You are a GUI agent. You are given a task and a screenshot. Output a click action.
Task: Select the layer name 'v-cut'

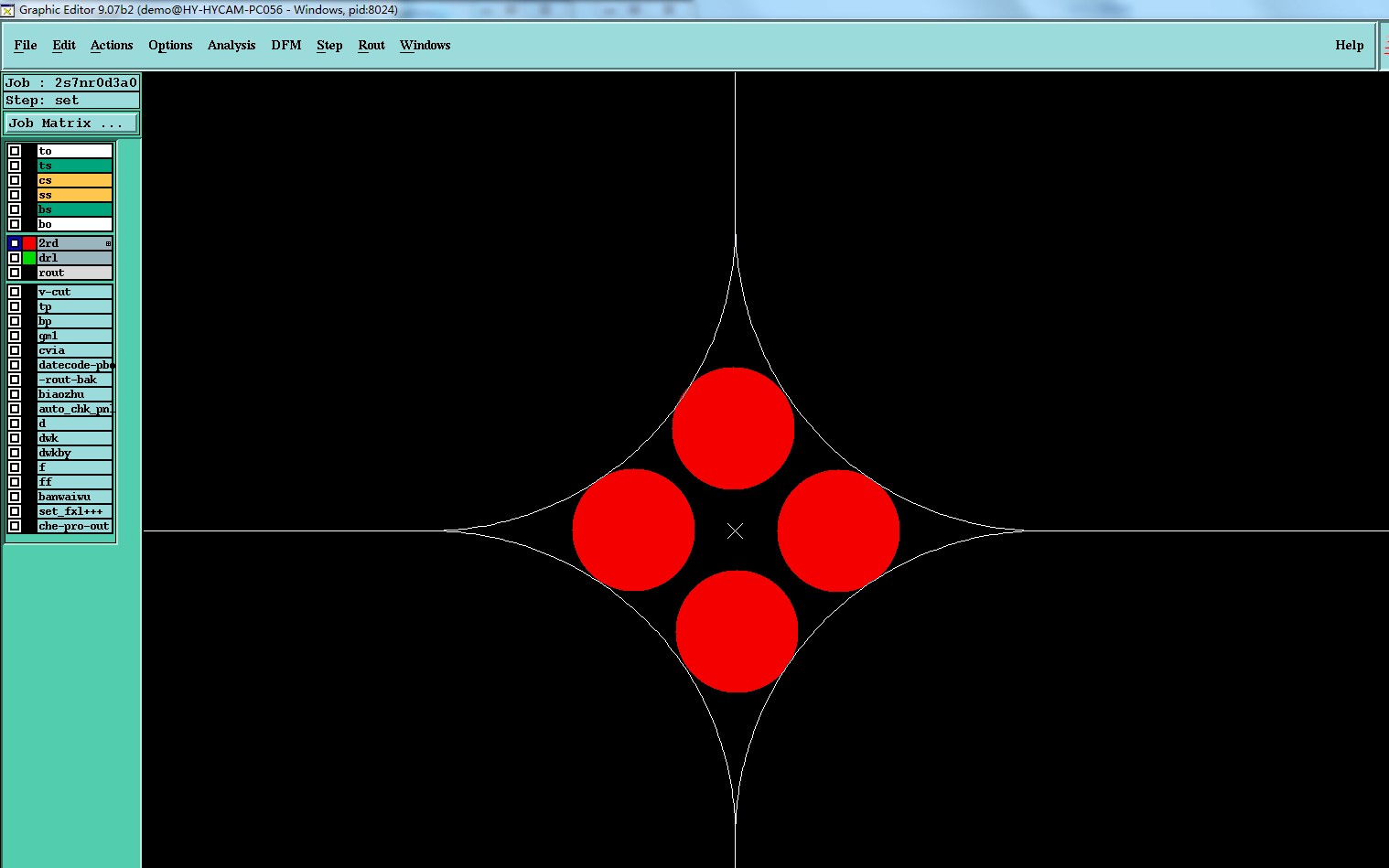(74, 292)
